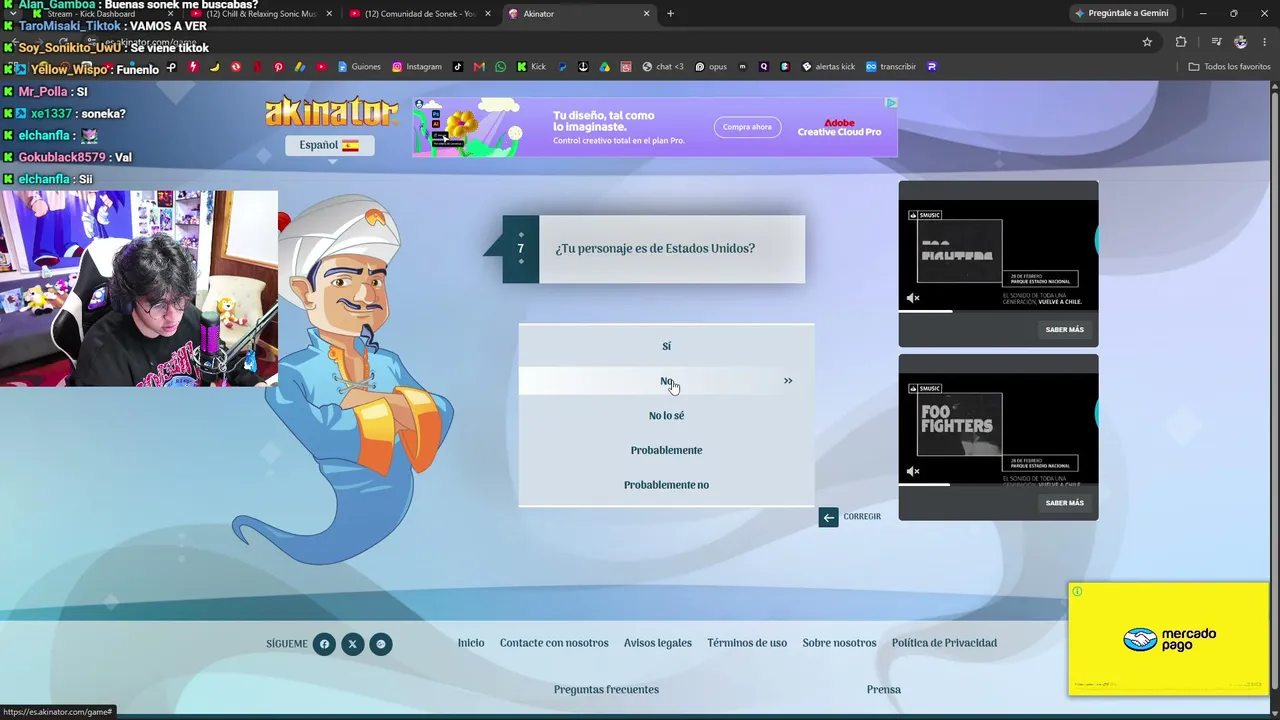Seek the upper video ad progress bar
This screenshot has width=1280, height=720.
click(x=998, y=312)
